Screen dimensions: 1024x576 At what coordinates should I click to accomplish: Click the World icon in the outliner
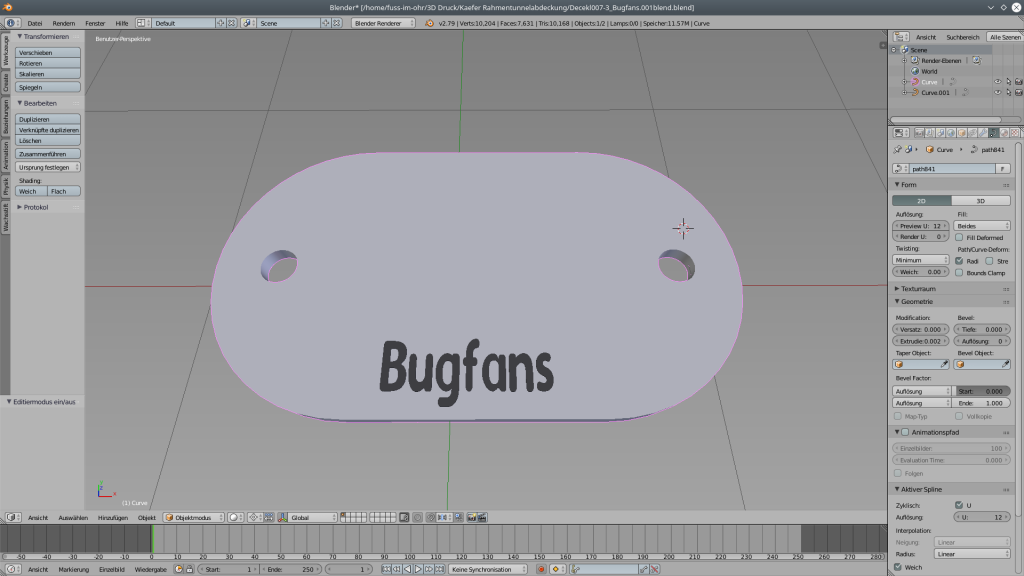click(915, 71)
